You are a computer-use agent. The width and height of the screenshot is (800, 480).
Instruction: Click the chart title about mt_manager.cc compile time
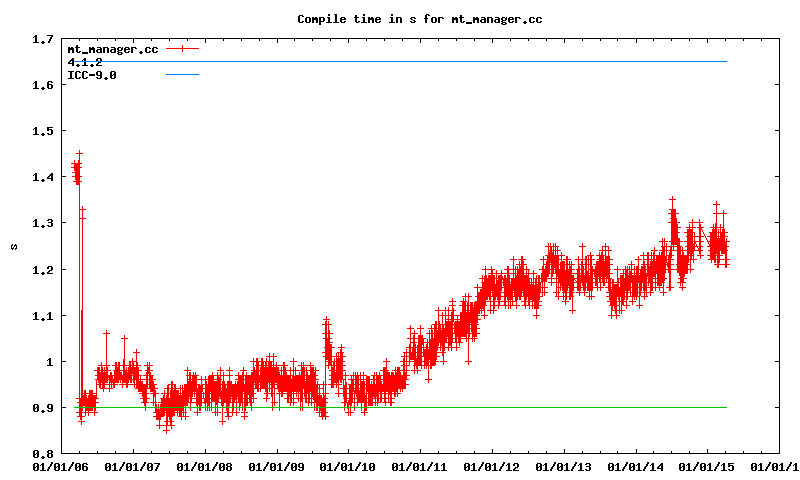click(419, 19)
